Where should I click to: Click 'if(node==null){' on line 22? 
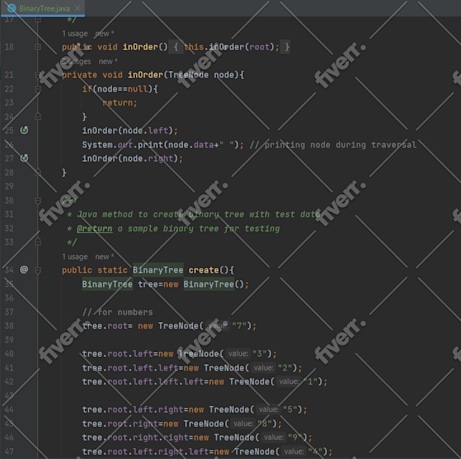(x=120, y=89)
